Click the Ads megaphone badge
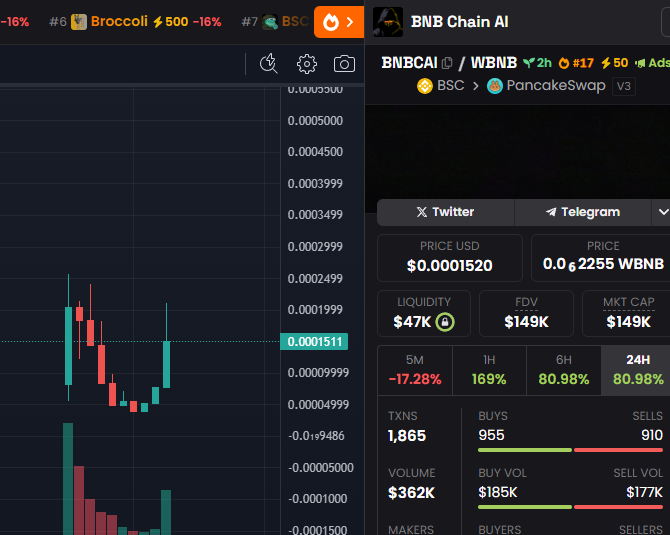670x535 pixels. (652, 63)
